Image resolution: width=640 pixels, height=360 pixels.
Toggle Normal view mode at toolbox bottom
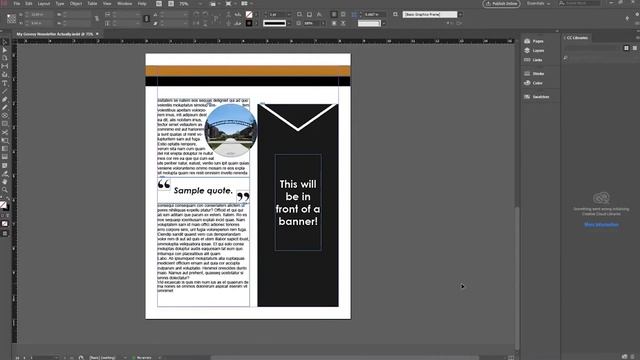pyautogui.click(x=4, y=234)
